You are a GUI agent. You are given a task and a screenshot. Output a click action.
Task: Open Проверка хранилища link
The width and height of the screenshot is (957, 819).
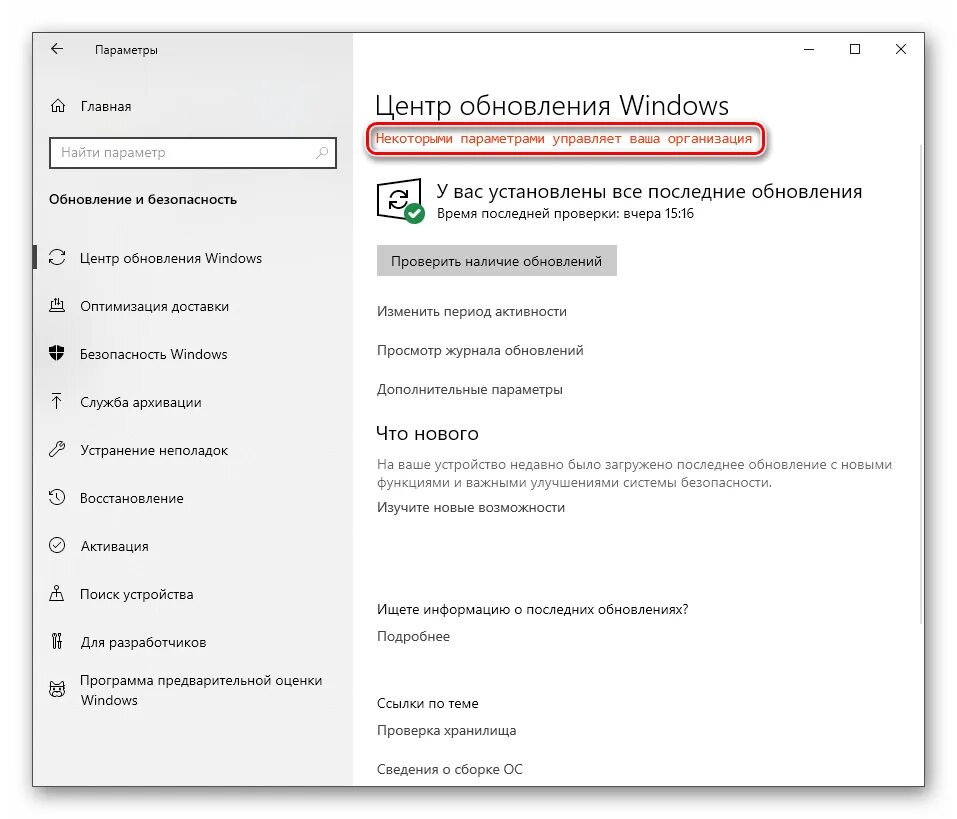[446, 731]
